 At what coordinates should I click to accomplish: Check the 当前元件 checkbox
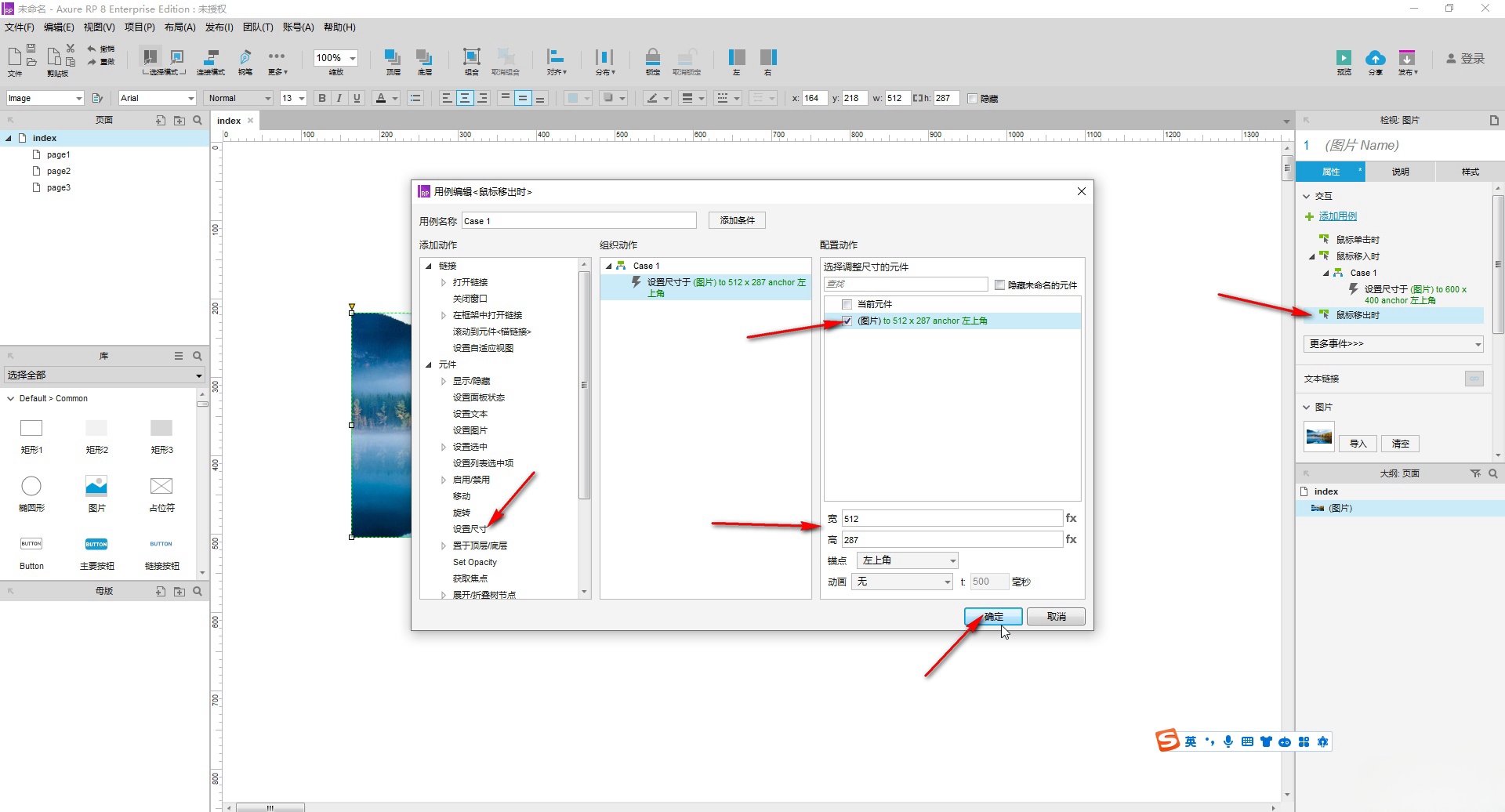click(x=847, y=304)
